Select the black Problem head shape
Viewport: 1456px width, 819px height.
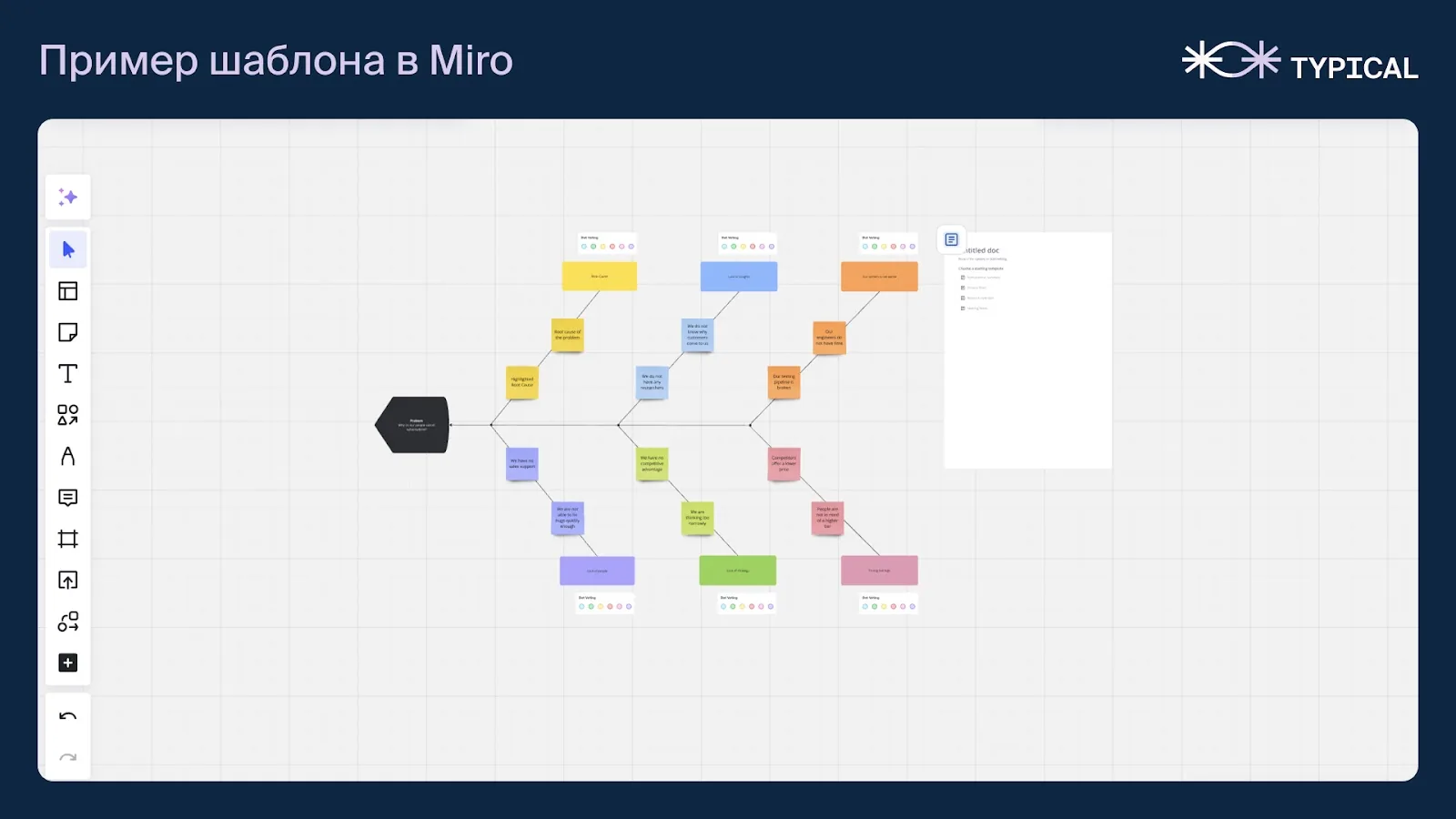412,424
